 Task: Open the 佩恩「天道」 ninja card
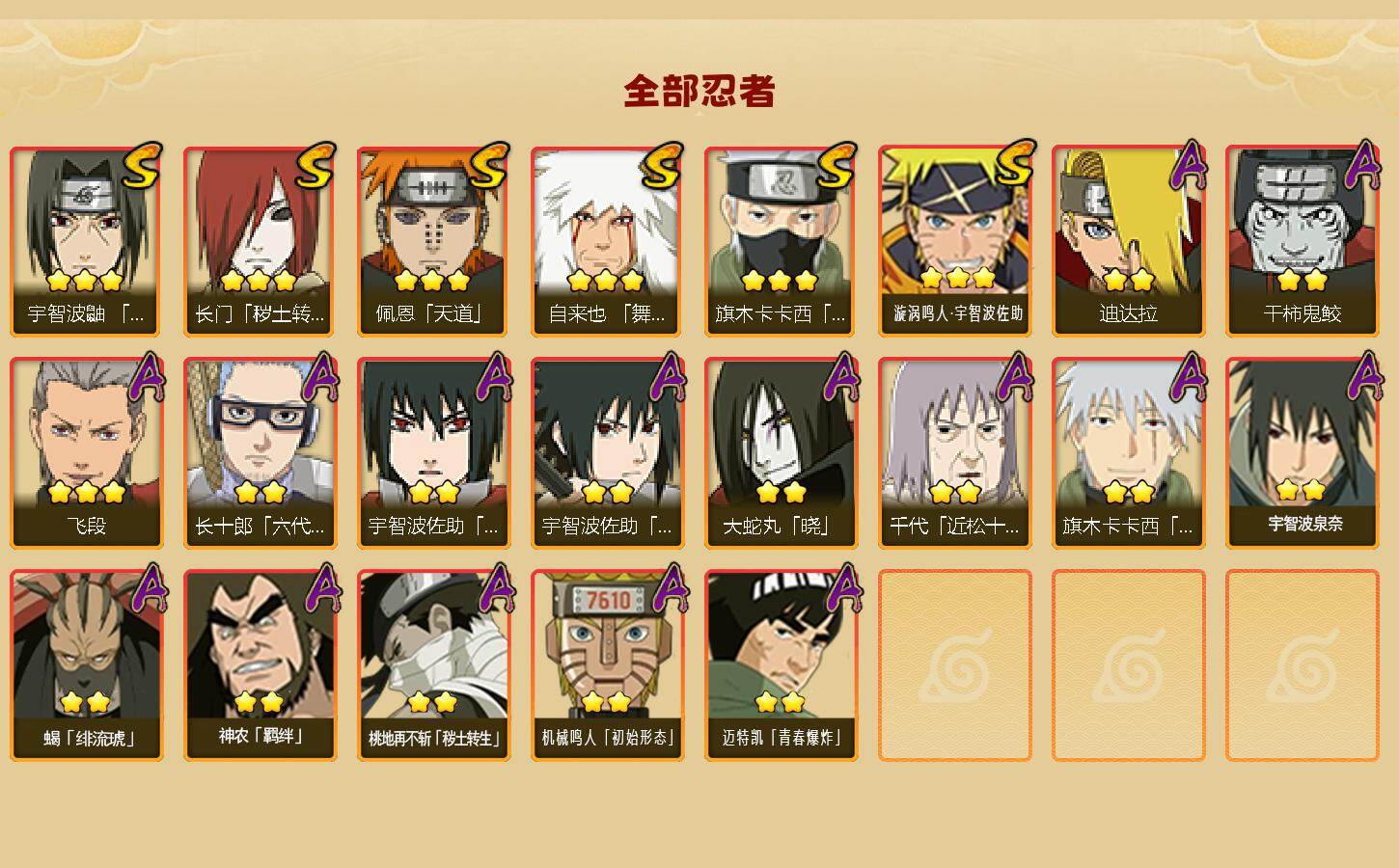tap(434, 241)
